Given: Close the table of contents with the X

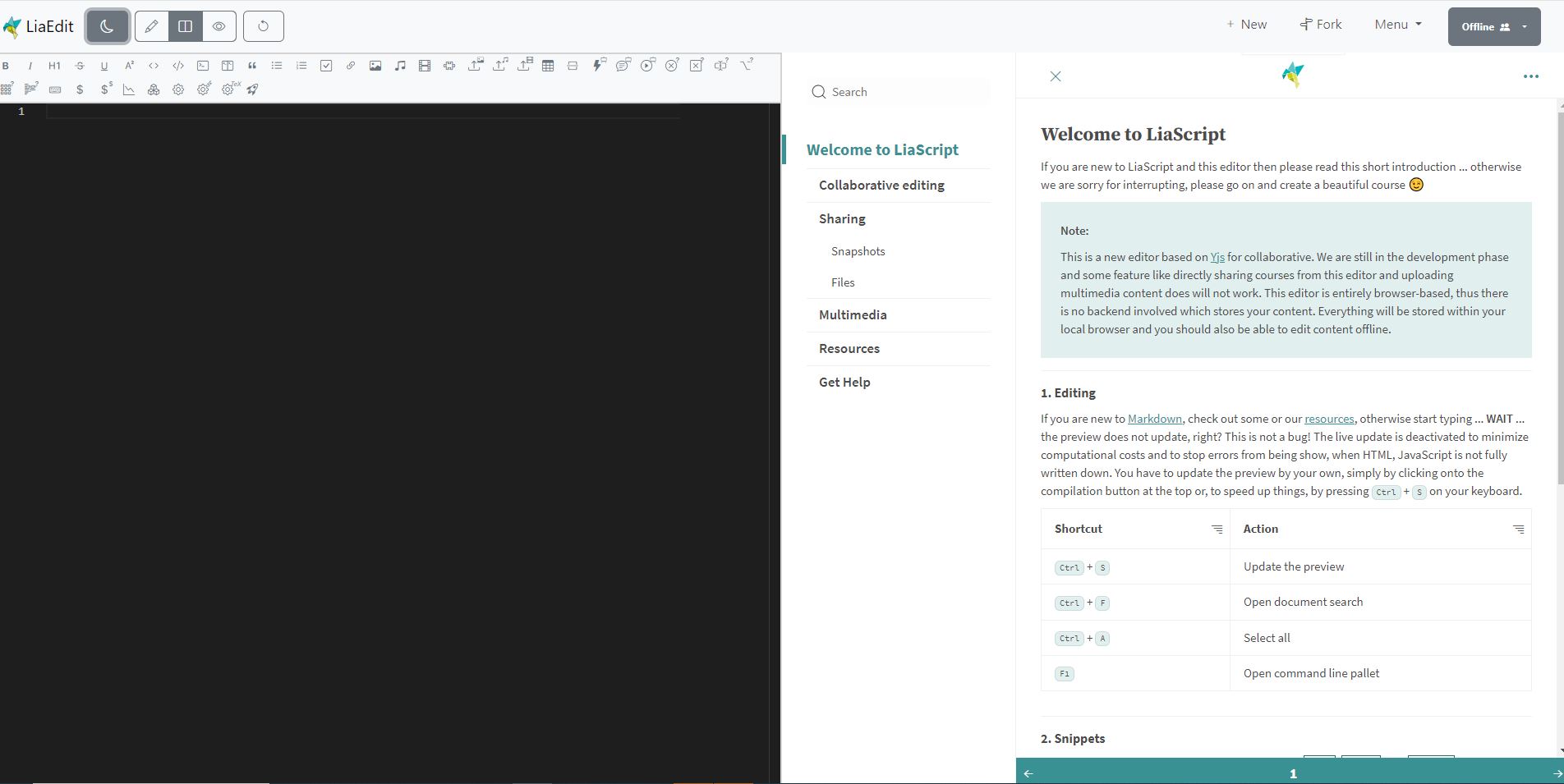Looking at the screenshot, I should [1056, 76].
